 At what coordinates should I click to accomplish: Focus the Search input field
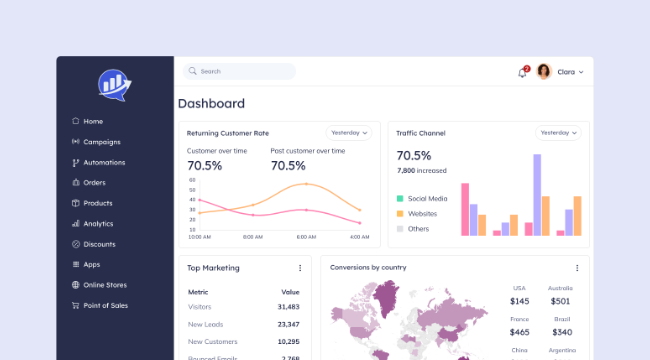(x=239, y=71)
